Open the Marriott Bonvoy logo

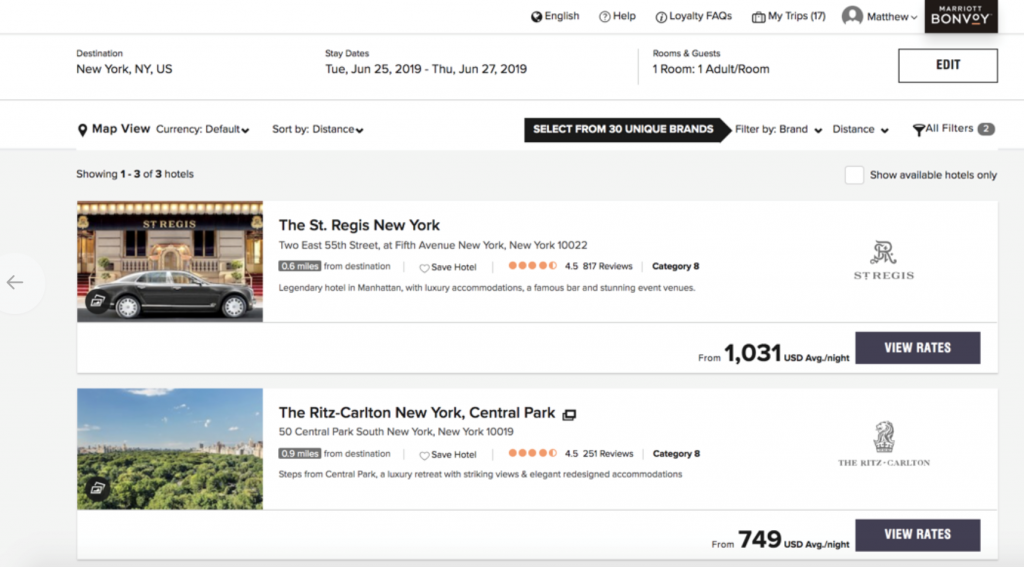click(x=961, y=16)
